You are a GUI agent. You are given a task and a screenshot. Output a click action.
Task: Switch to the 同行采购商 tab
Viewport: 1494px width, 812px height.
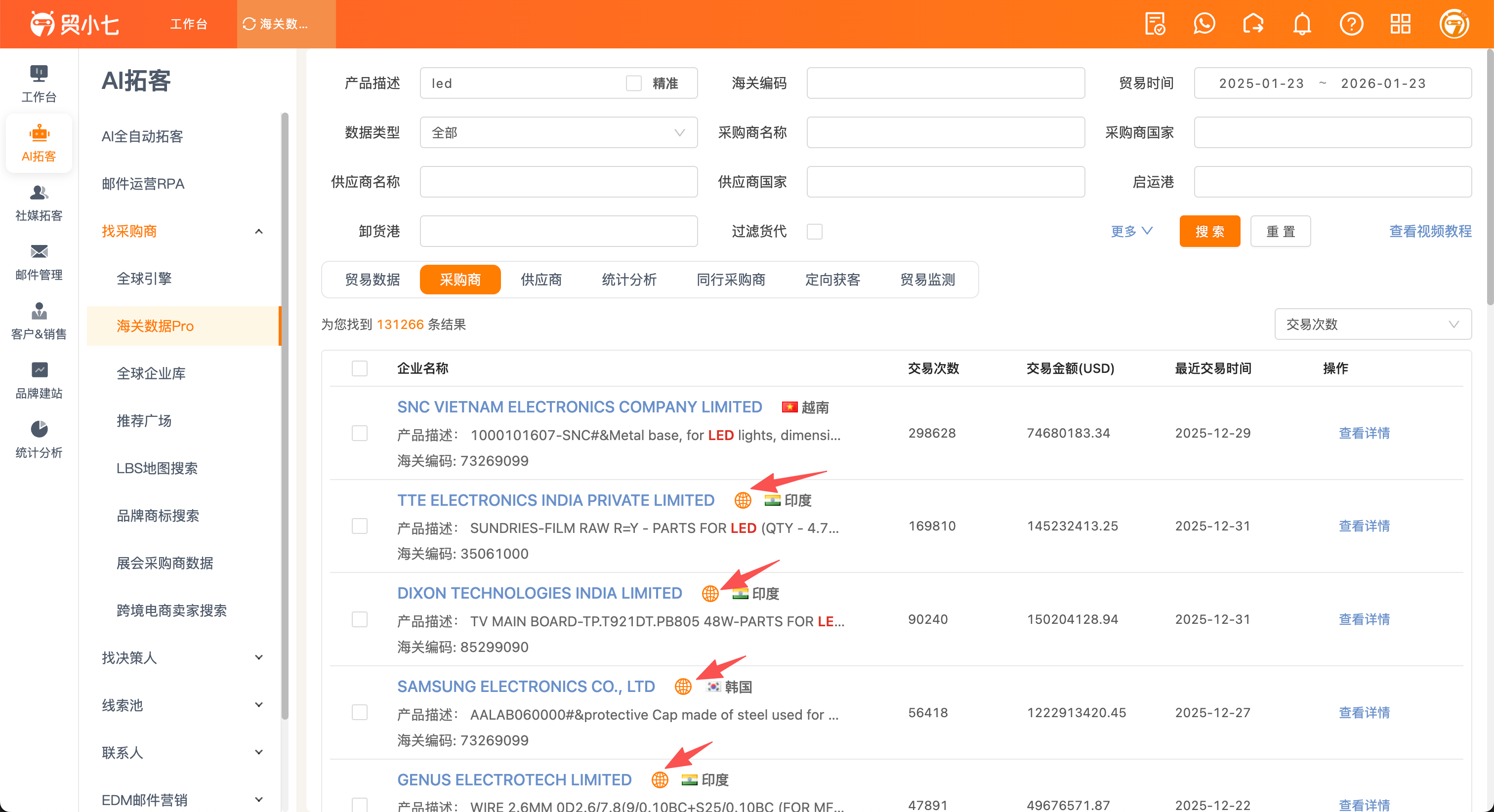pyautogui.click(x=731, y=280)
